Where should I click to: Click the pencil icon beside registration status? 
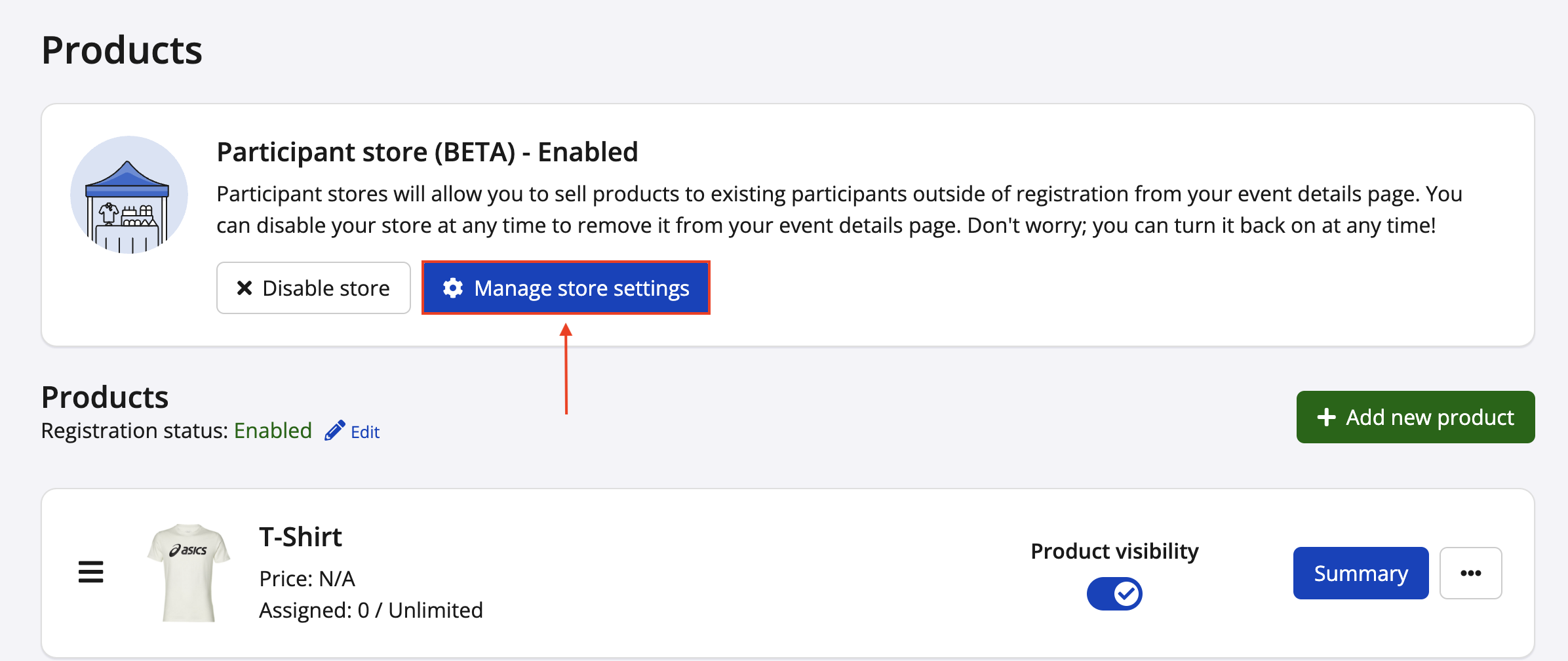pyautogui.click(x=334, y=431)
